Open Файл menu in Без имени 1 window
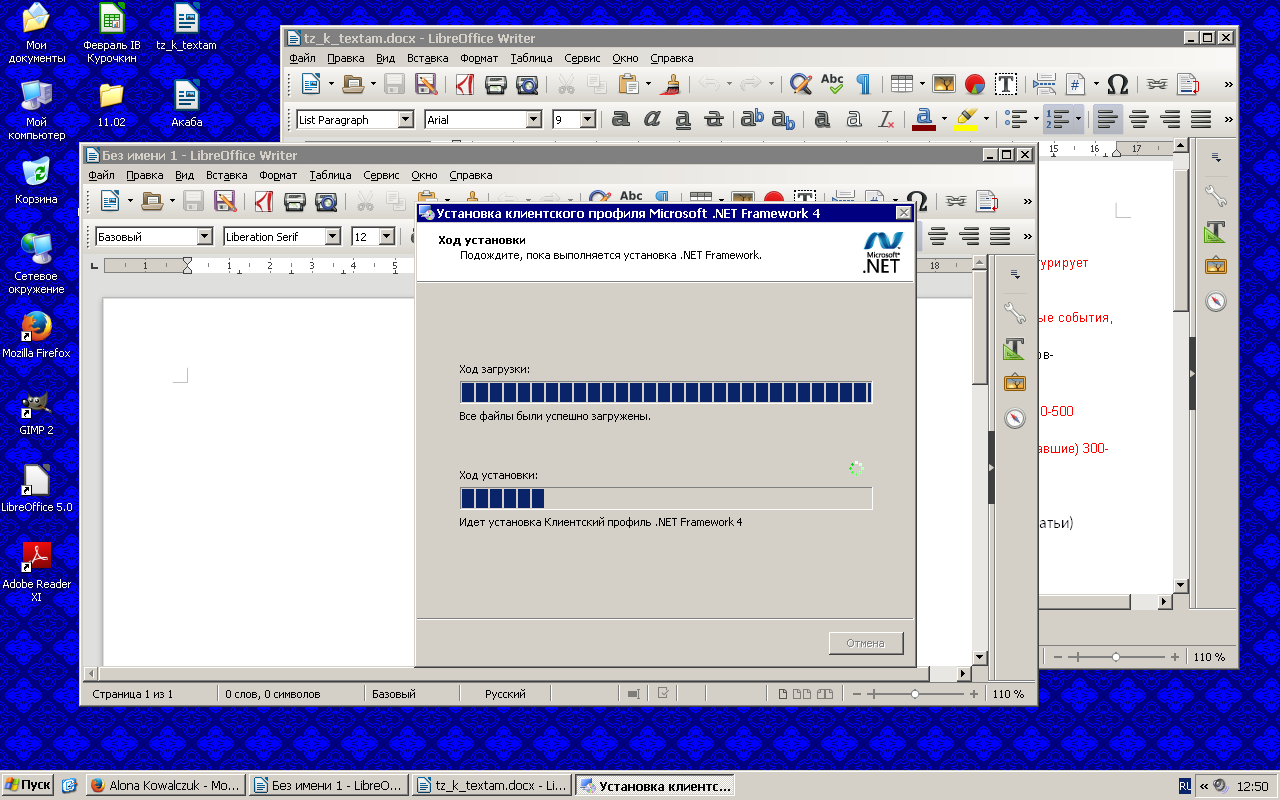This screenshot has width=1280, height=800. [101, 175]
